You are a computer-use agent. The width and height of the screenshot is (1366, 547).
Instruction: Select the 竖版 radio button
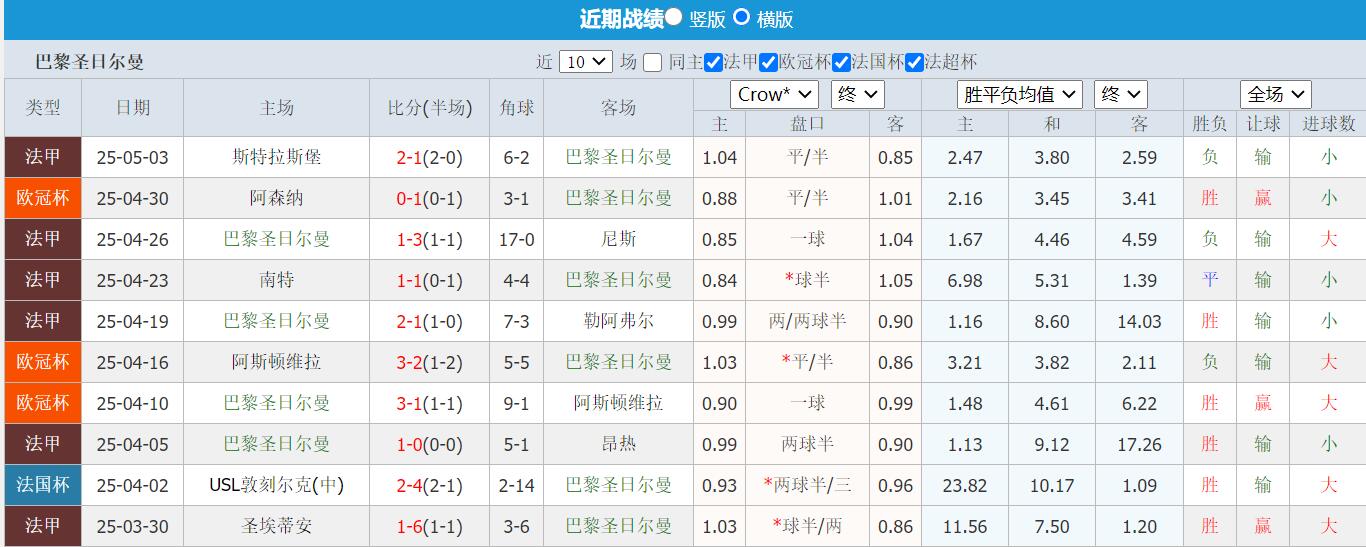click(674, 17)
